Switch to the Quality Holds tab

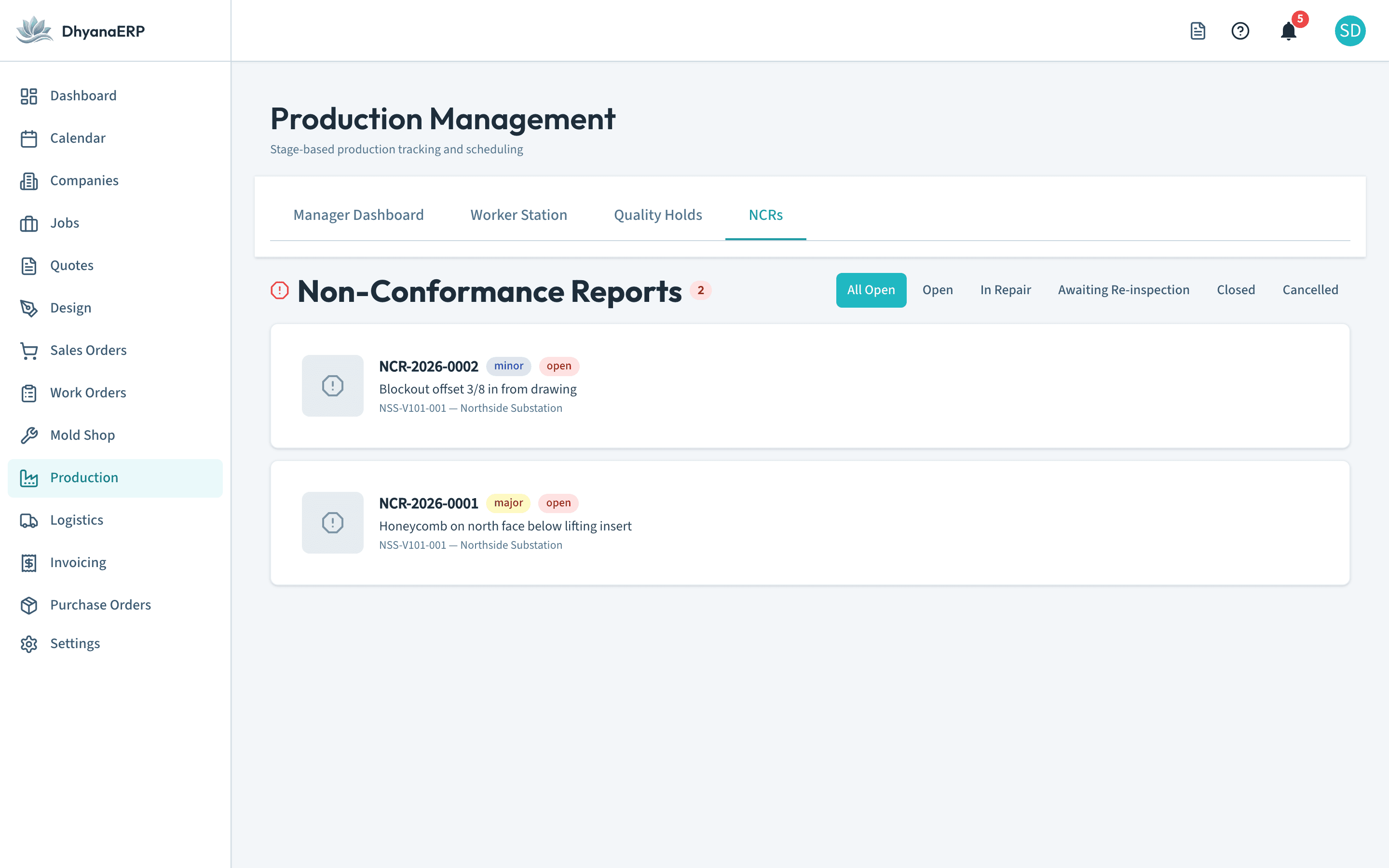coord(658,215)
